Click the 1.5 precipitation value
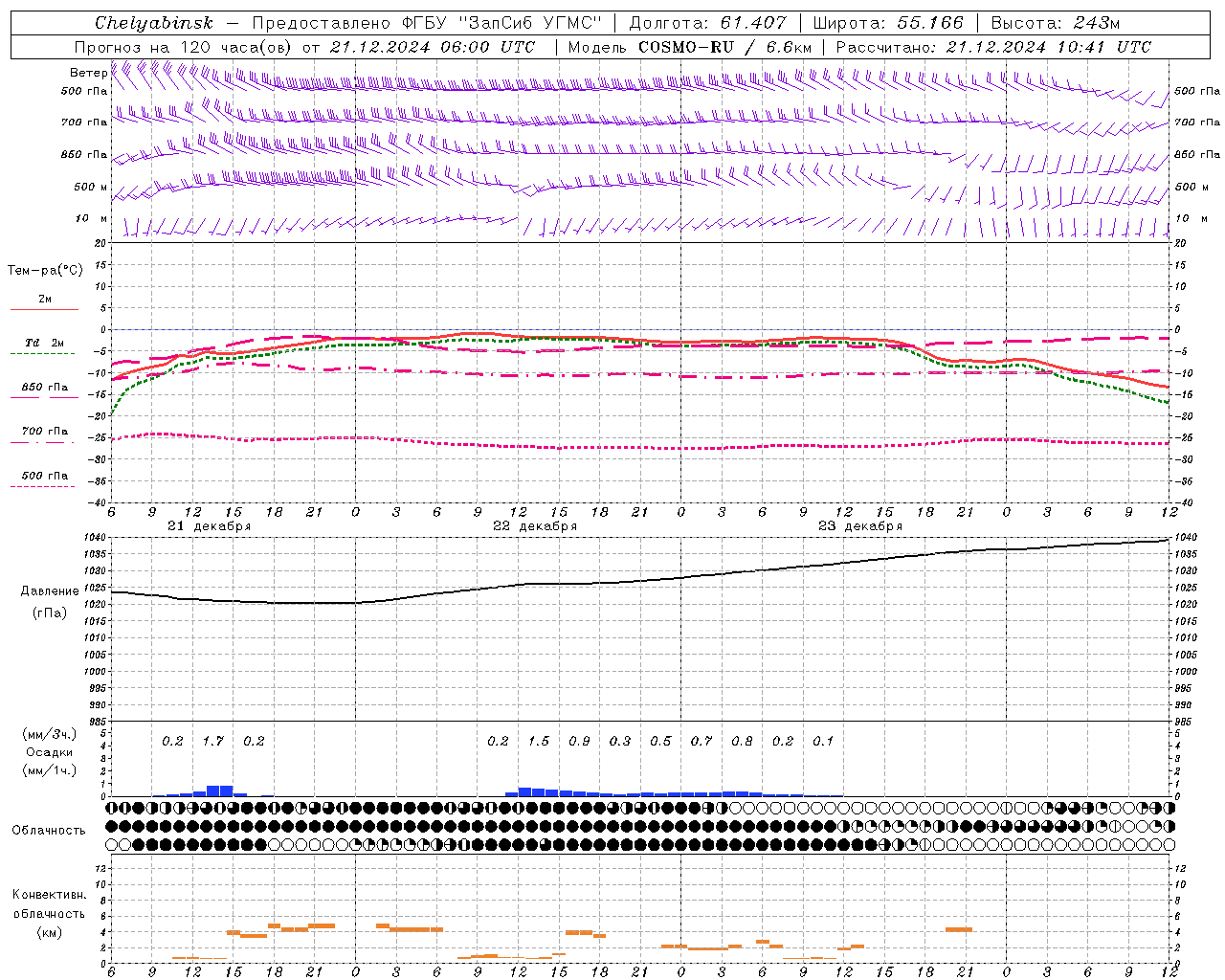The image size is (1225, 980). click(539, 741)
